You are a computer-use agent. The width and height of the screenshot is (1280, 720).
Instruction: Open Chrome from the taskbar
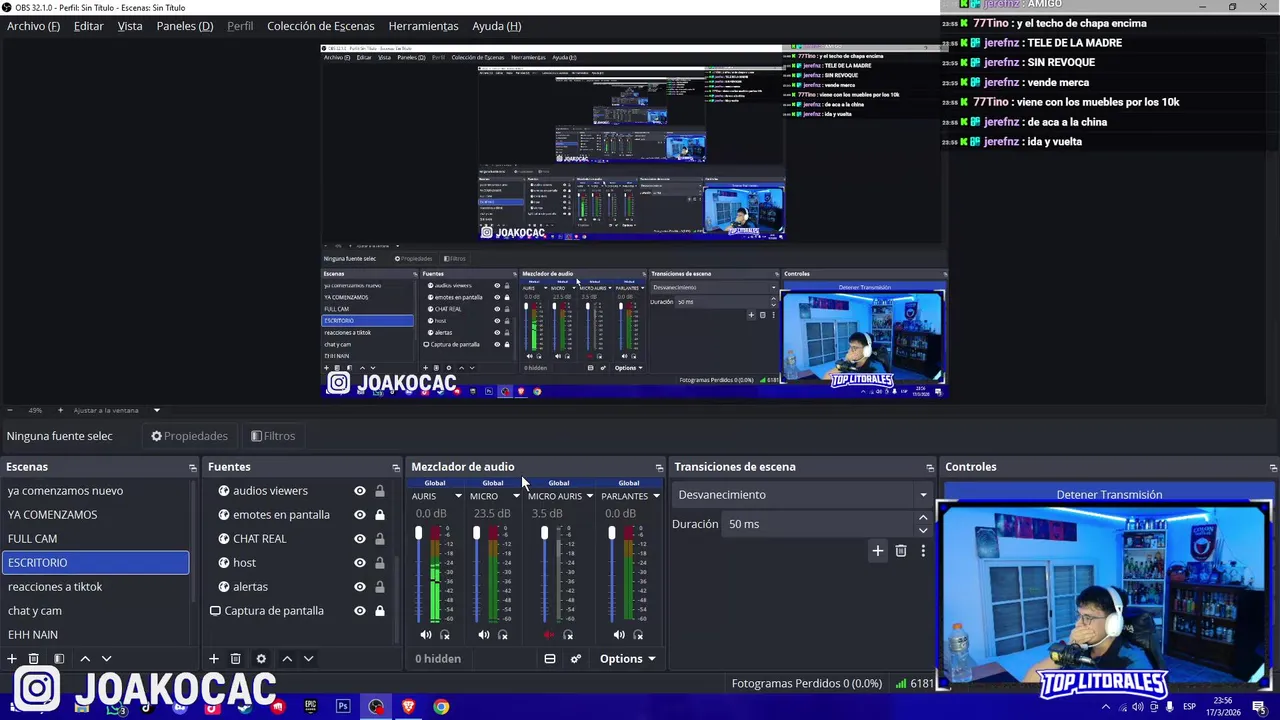pyautogui.click(x=441, y=707)
